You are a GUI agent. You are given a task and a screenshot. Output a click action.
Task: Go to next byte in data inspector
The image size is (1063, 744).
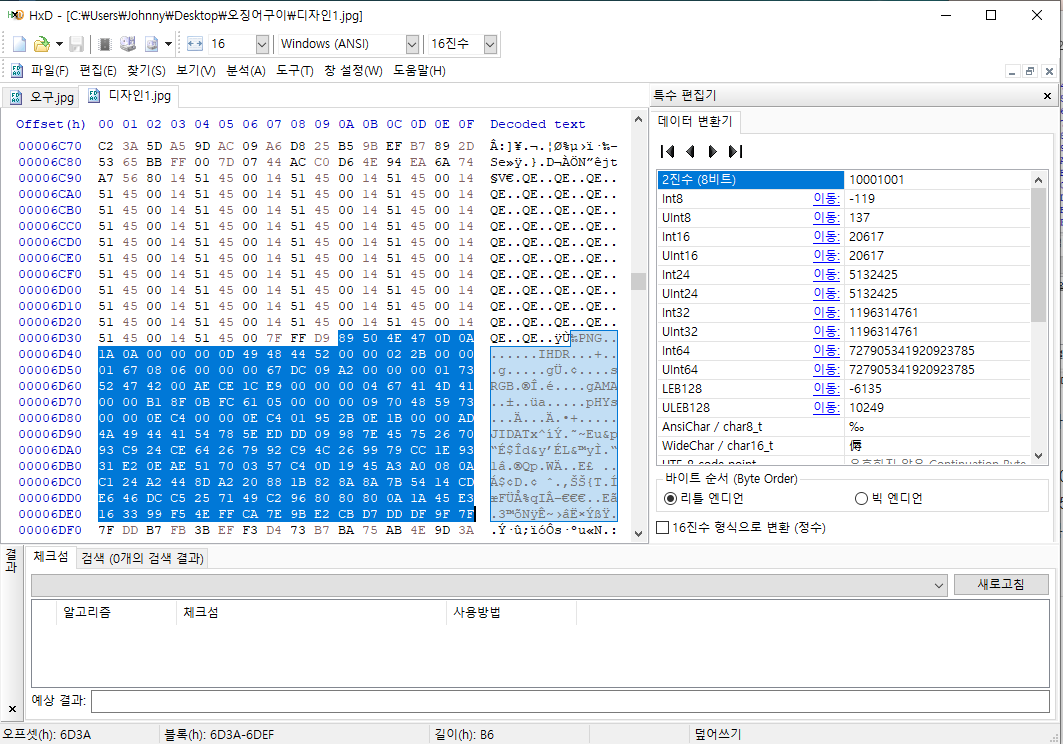point(713,151)
